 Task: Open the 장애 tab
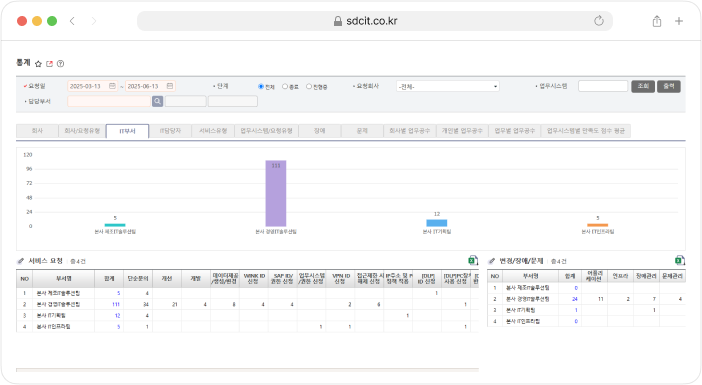click(320, 131)
